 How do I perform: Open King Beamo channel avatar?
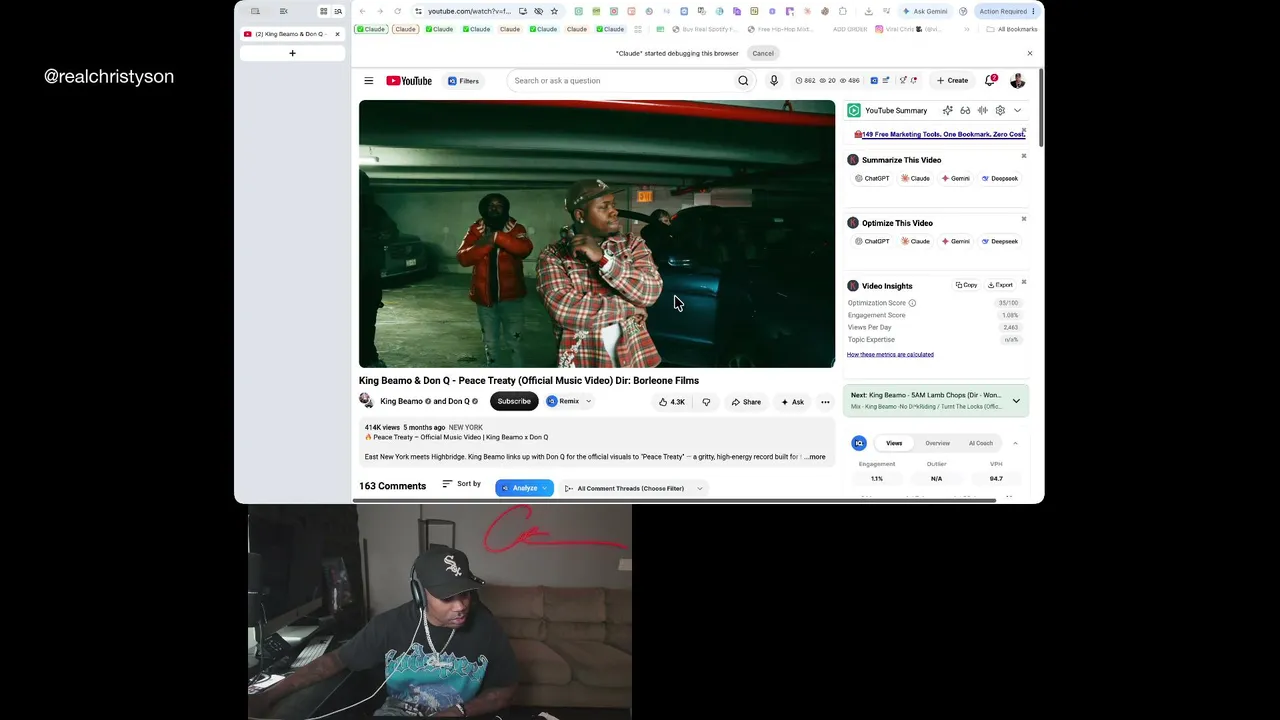(x=367, y=401)
